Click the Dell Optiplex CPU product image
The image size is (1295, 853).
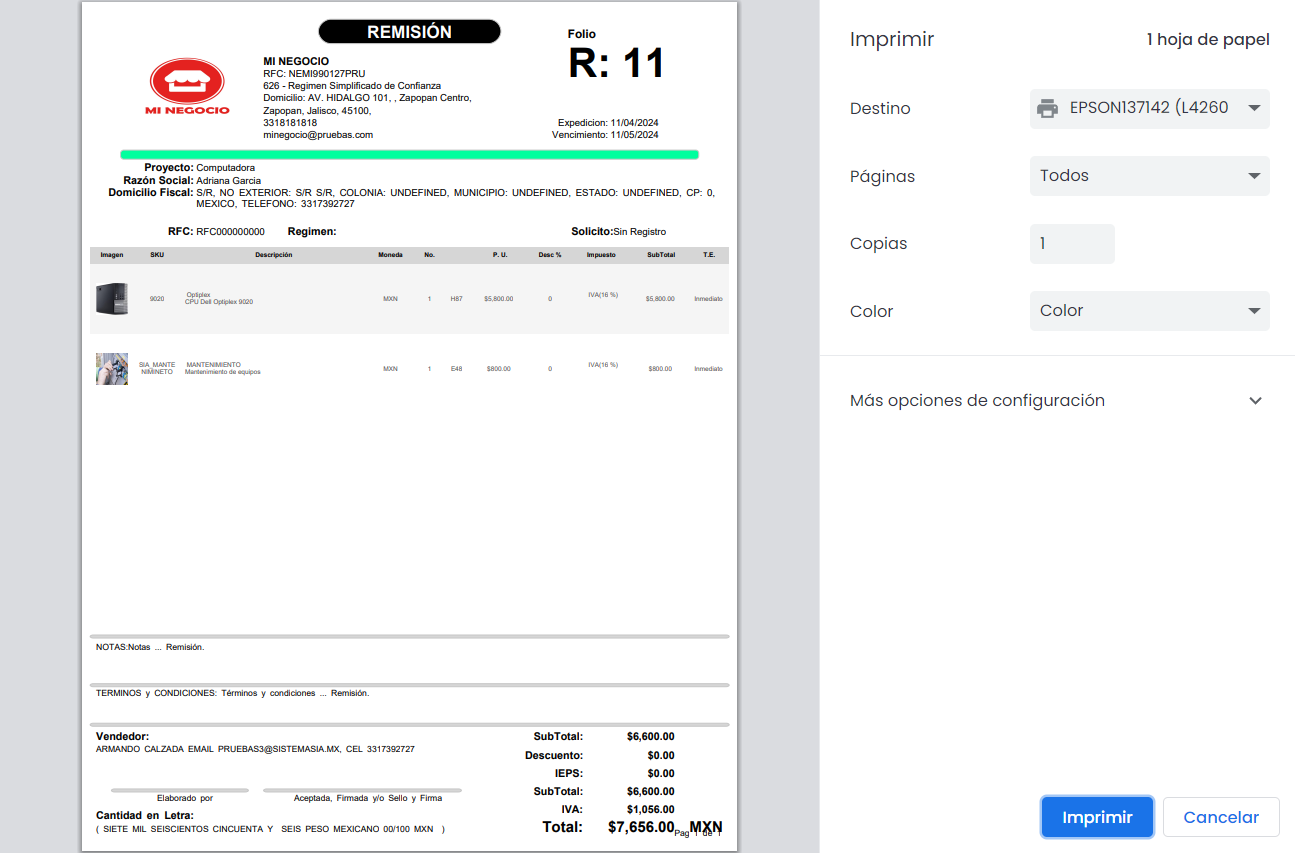click(x=112, y=299)
